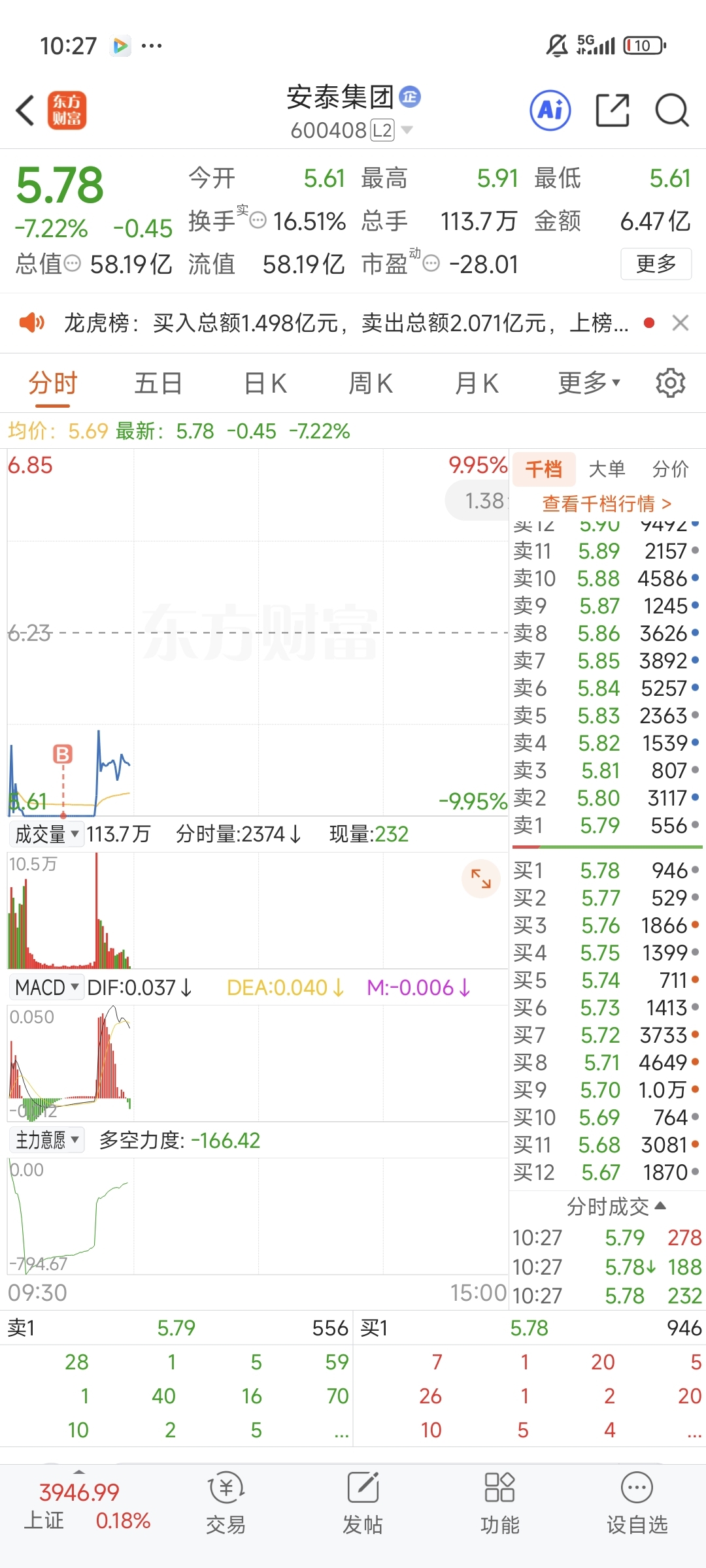Switch to the 五日 tab
The width and height of the screenshot is (706, 1568).
click(158, 383)
